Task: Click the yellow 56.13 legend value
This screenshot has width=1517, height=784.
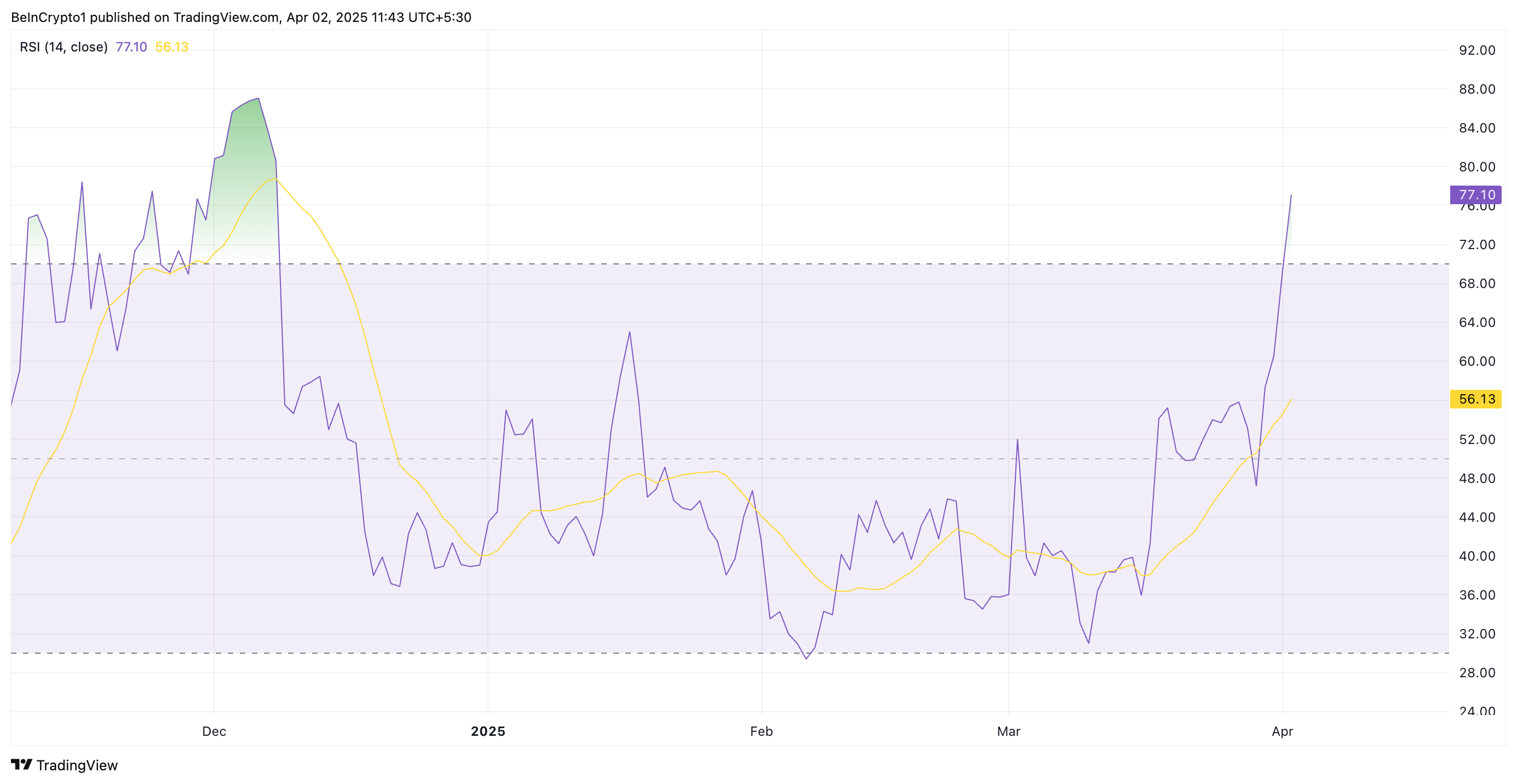Action: [x=171, y=47]
